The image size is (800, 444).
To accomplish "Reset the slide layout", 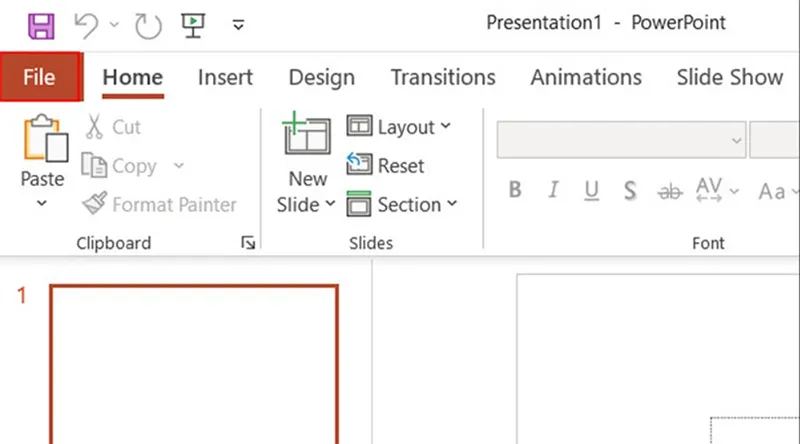I will [386, 166].
